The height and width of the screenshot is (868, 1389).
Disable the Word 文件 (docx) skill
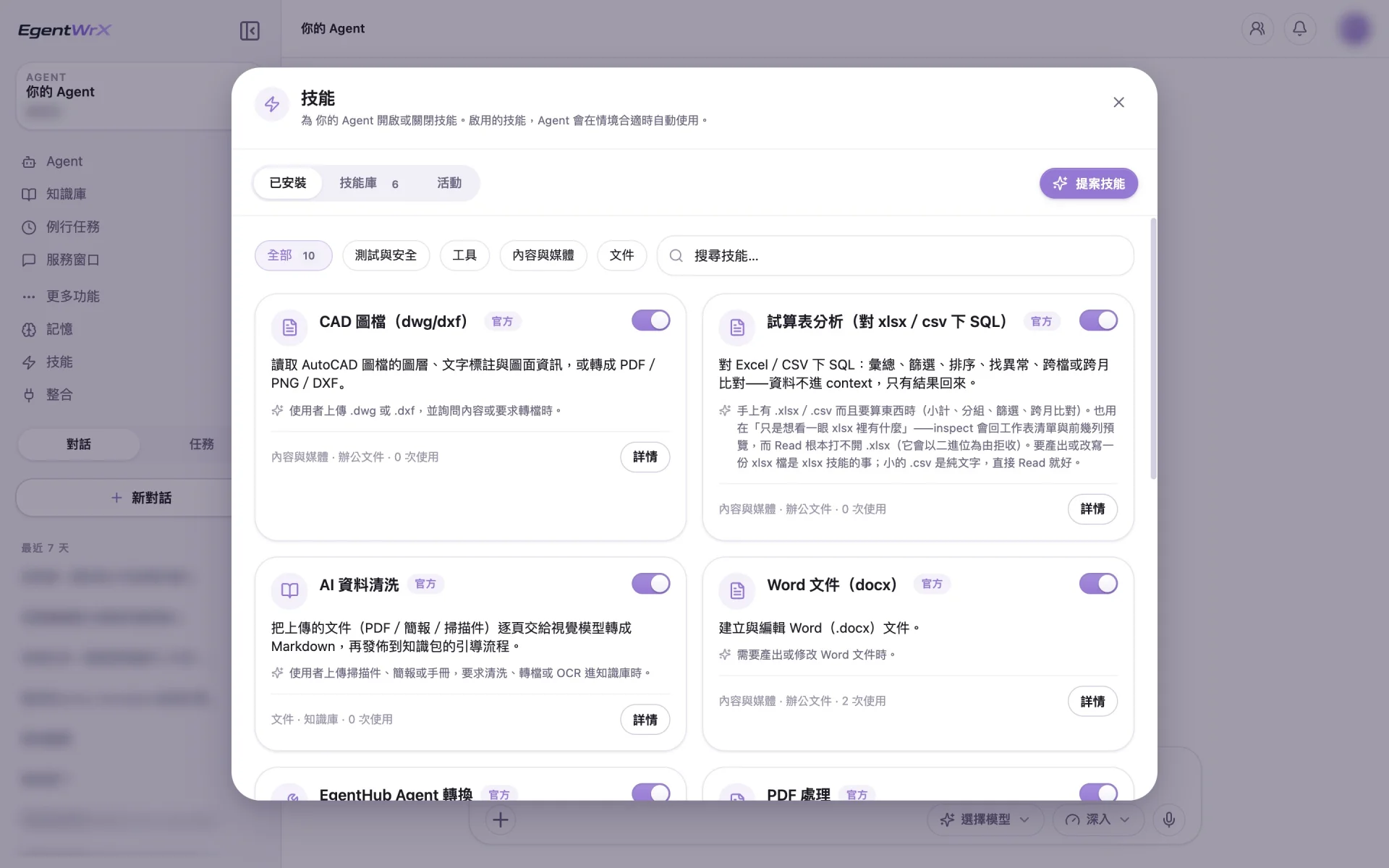(x=1098, y=584)
